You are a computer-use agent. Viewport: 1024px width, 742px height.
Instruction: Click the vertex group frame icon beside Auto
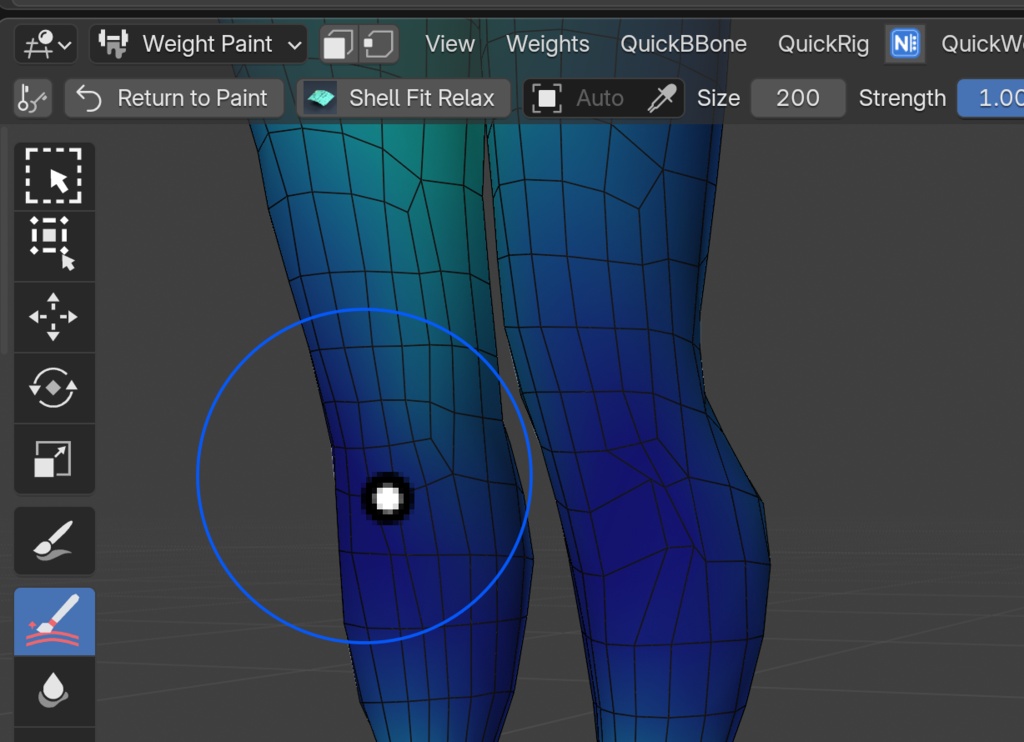tap(547, 99)
